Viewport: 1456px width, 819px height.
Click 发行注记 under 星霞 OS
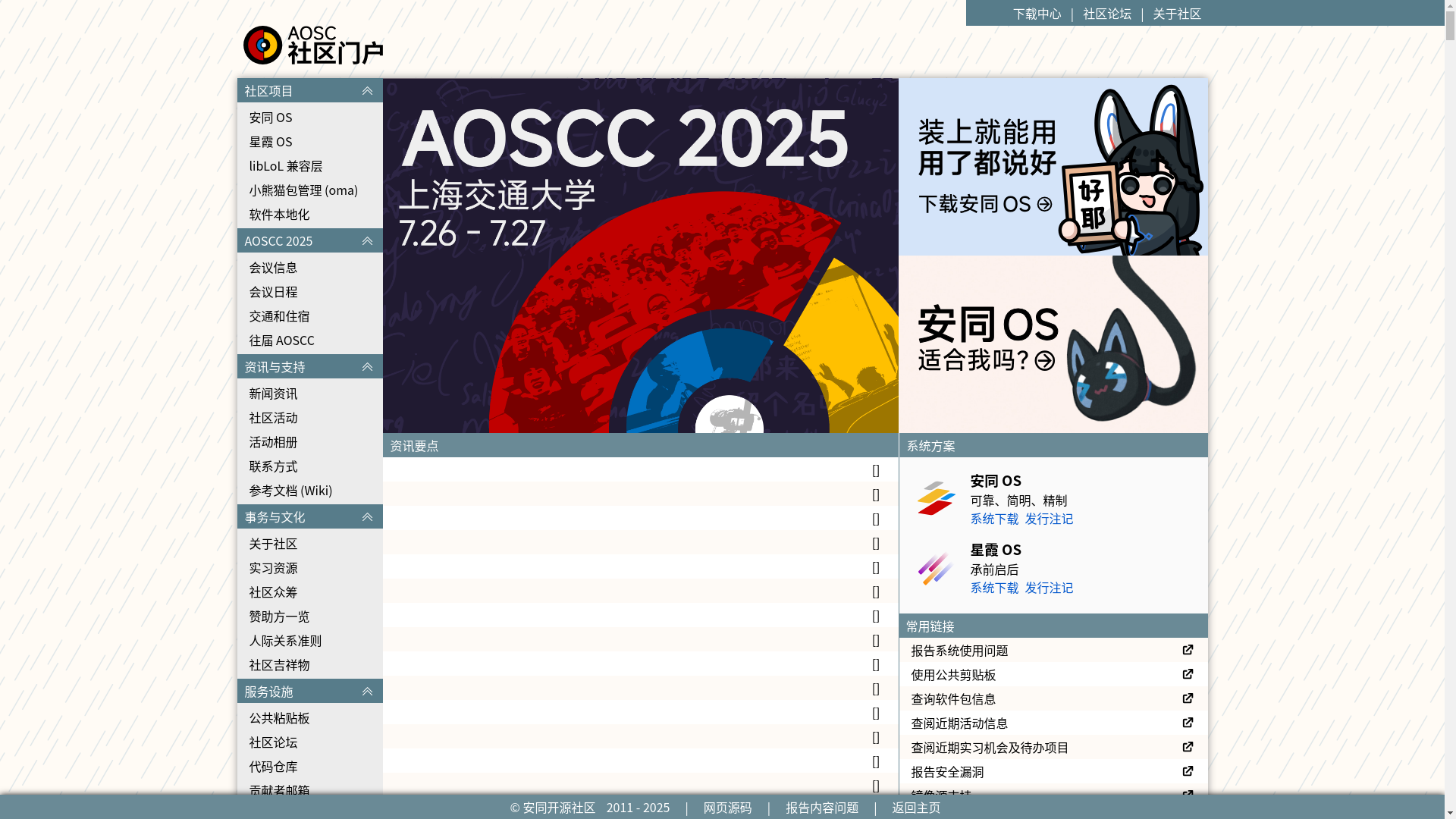coord(1049,588)
